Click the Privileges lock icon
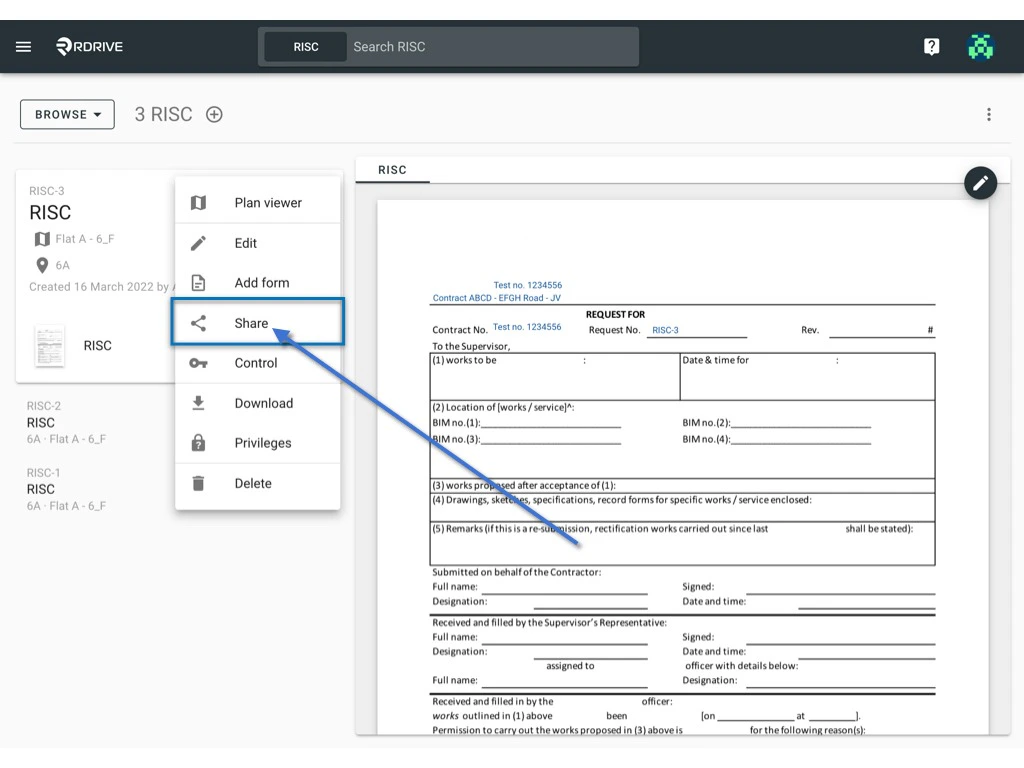Screen dimensions: 1024x768 199,442
